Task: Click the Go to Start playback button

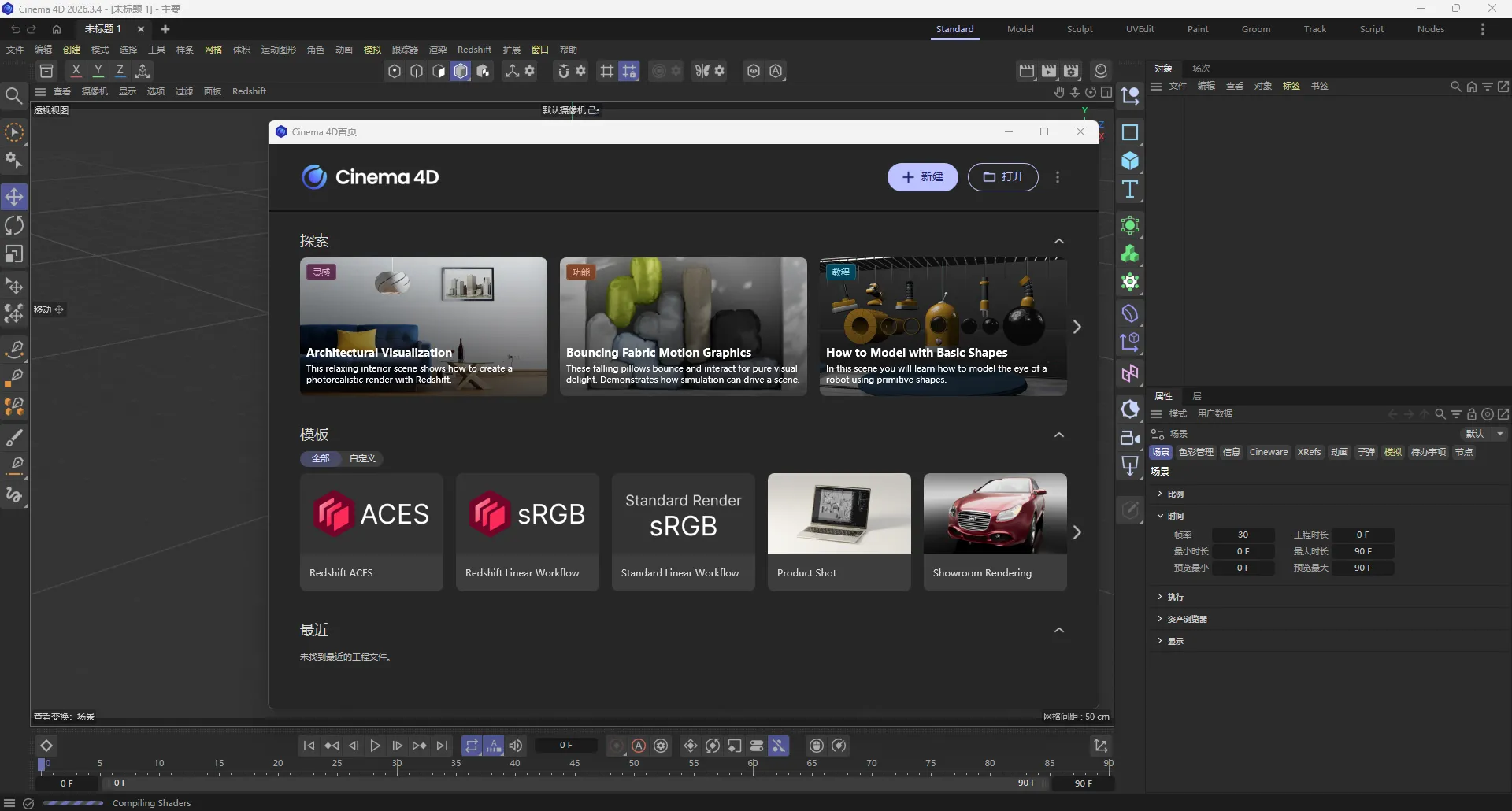Action: click(309, 746)
